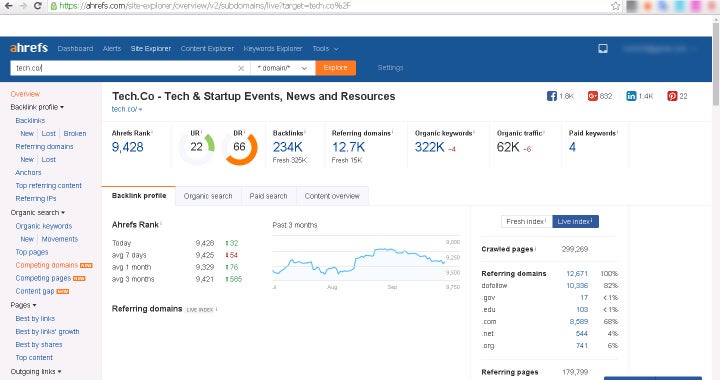Collapse Outgoing links sidebar section
Viewport: 720px width, 380px height.
point(36,371)
